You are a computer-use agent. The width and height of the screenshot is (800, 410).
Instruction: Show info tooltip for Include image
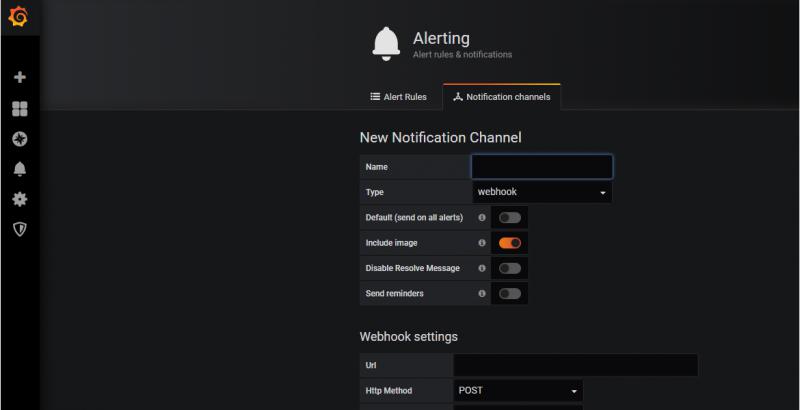click(482, 243)
